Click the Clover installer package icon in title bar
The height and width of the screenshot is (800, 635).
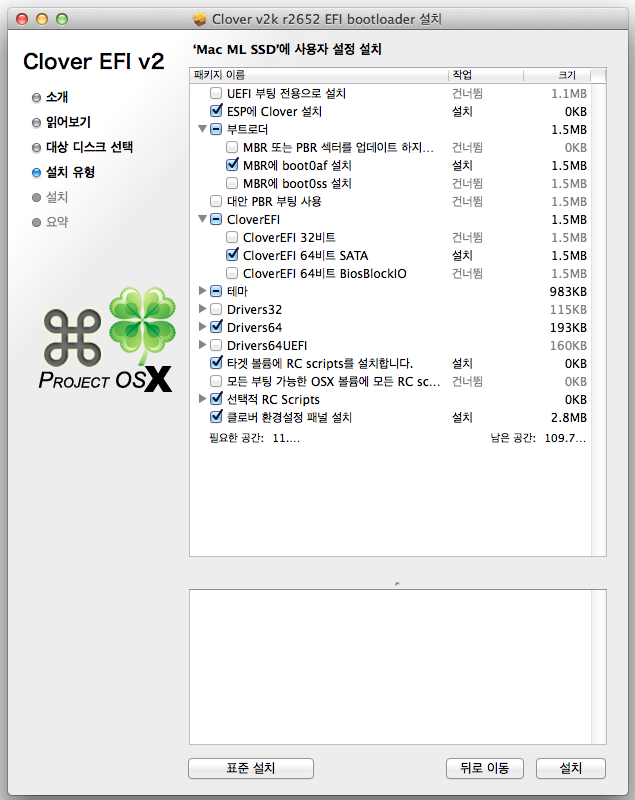(x=199, y=19)
